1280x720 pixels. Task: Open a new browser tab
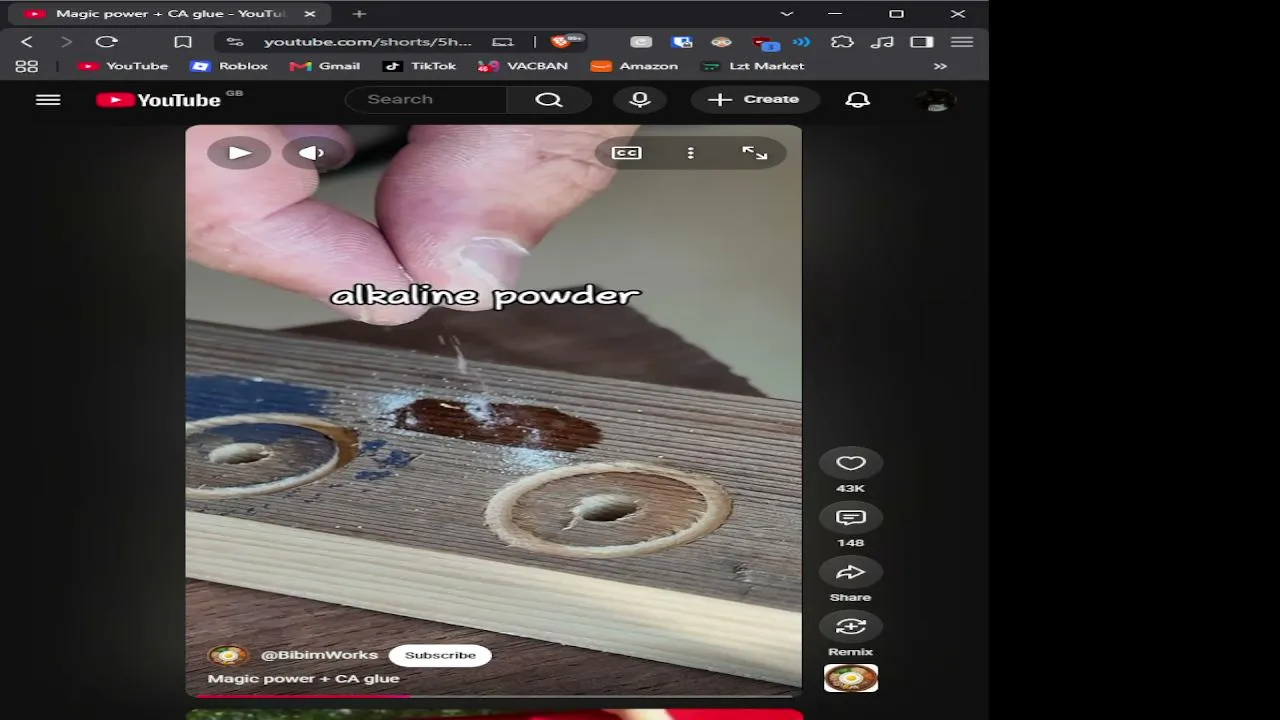coord(359,14)
